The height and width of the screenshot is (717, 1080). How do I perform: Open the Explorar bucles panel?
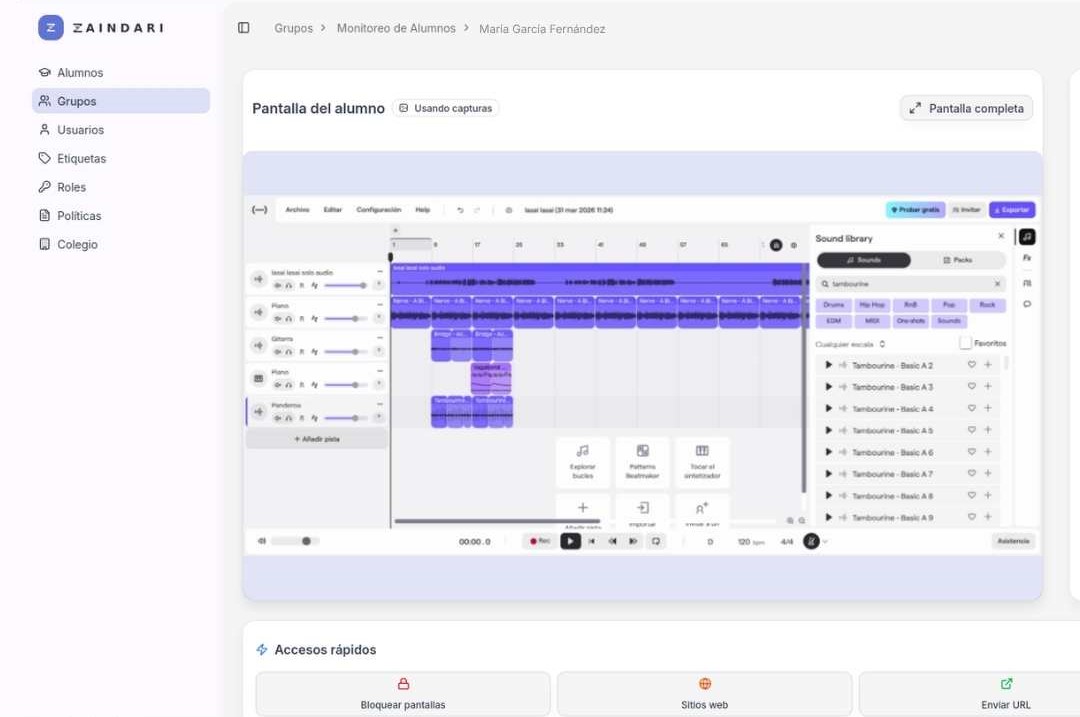[583, 462]
